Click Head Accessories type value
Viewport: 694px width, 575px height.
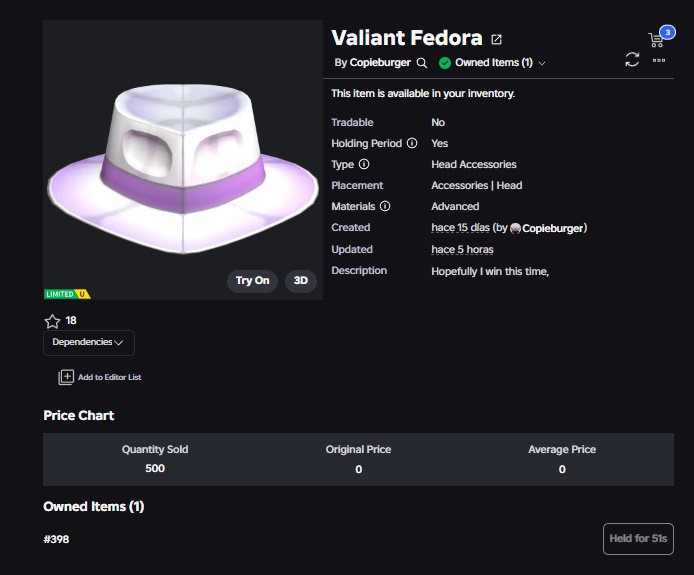tap(474, 164)
